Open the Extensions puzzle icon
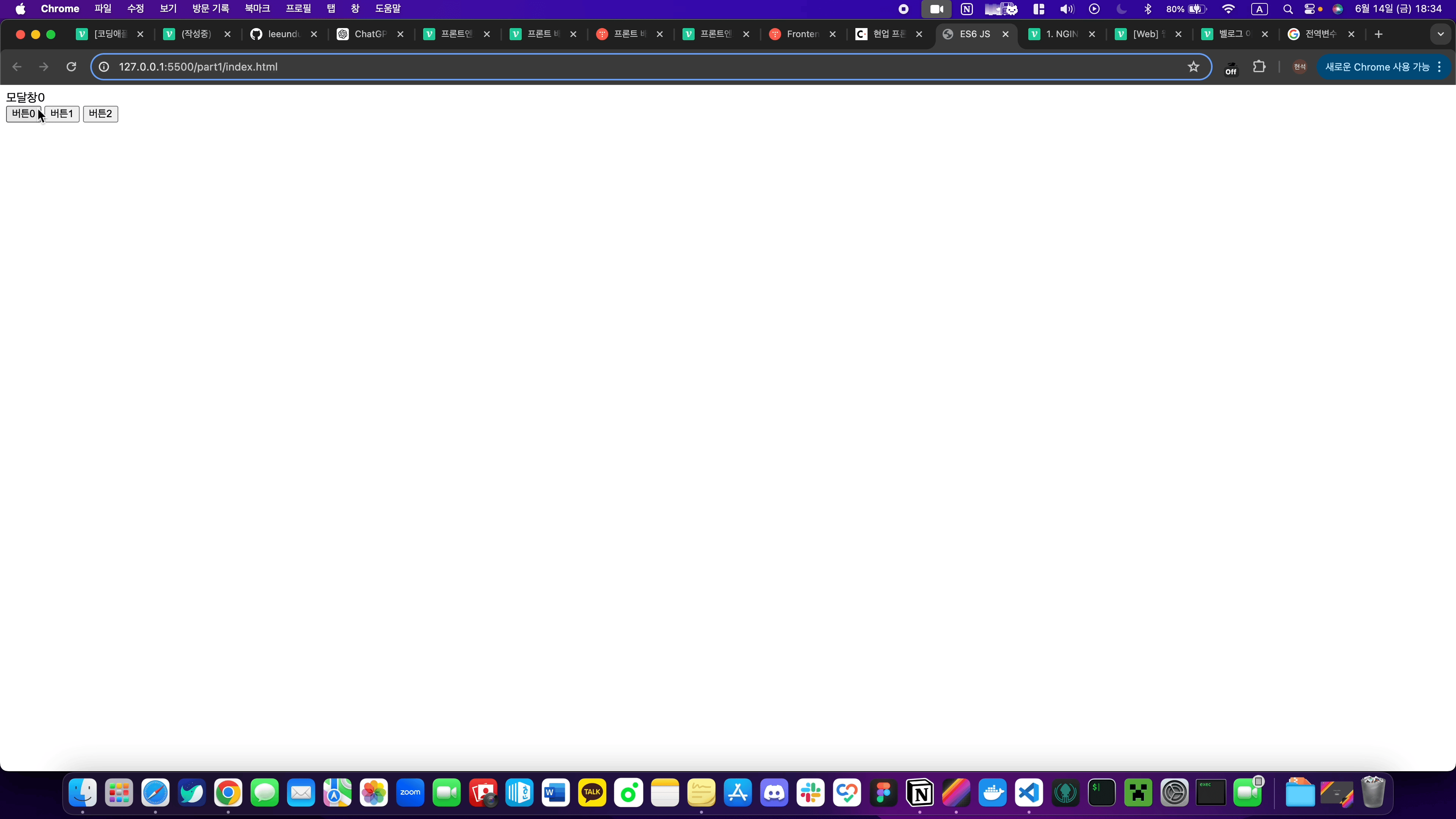This screenshot has width=1456, height=819. click(x=1259, y=67)
